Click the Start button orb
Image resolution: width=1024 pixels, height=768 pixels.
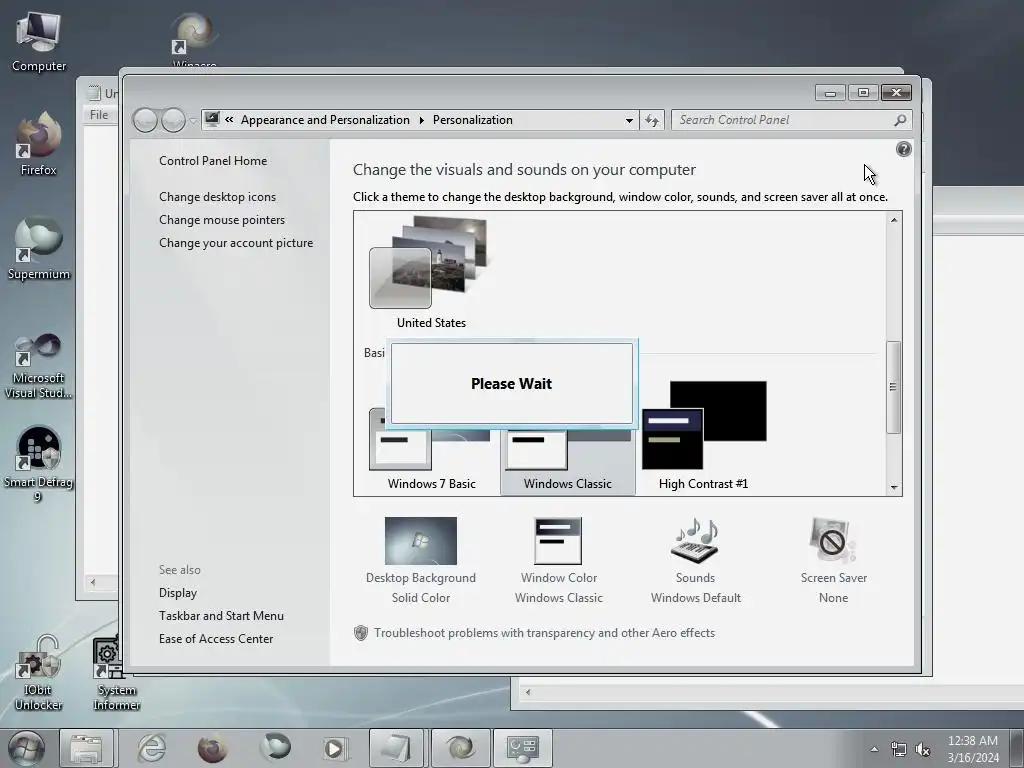[x=26, y=748]
